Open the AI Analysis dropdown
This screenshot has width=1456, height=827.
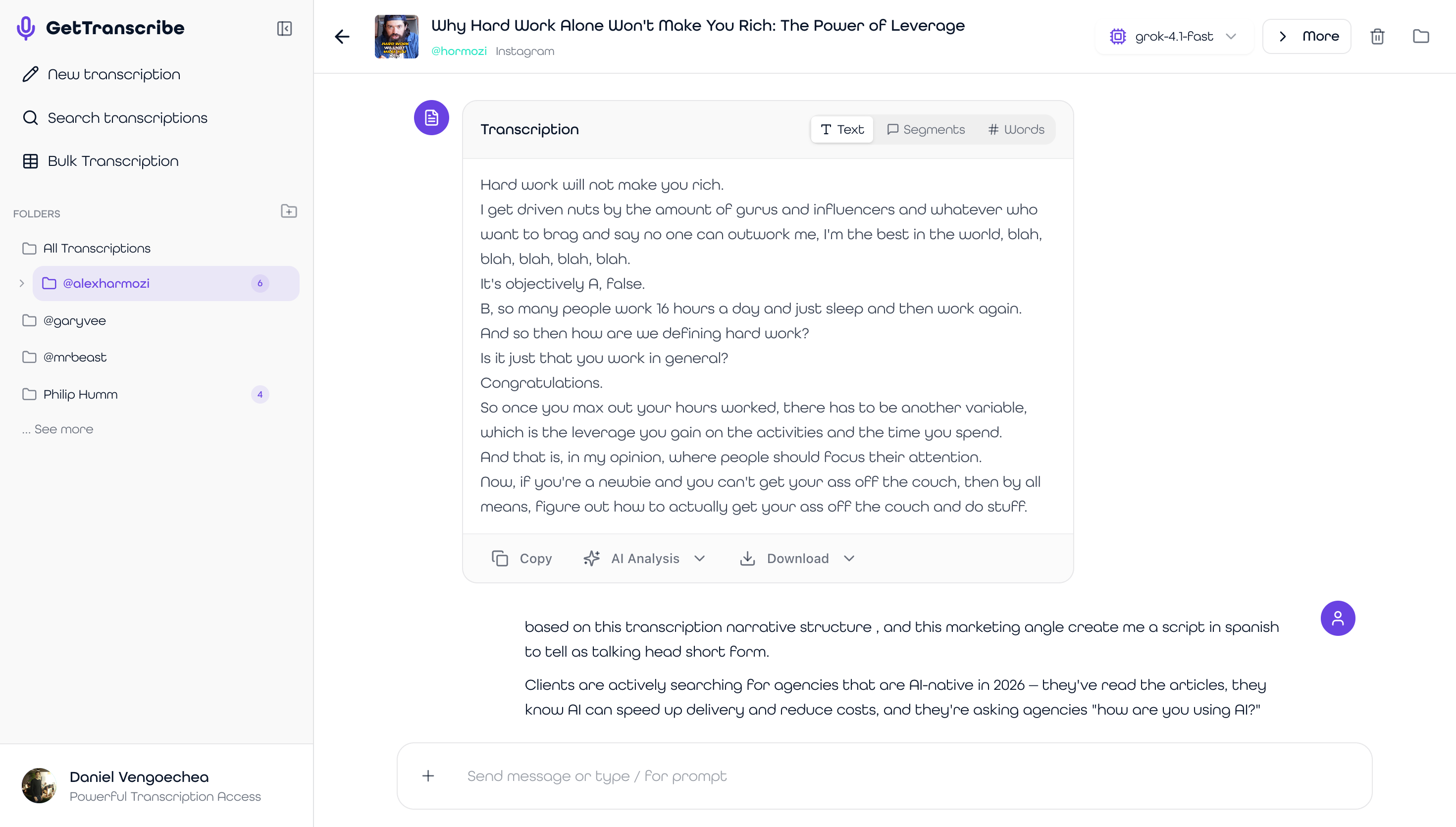644,558
